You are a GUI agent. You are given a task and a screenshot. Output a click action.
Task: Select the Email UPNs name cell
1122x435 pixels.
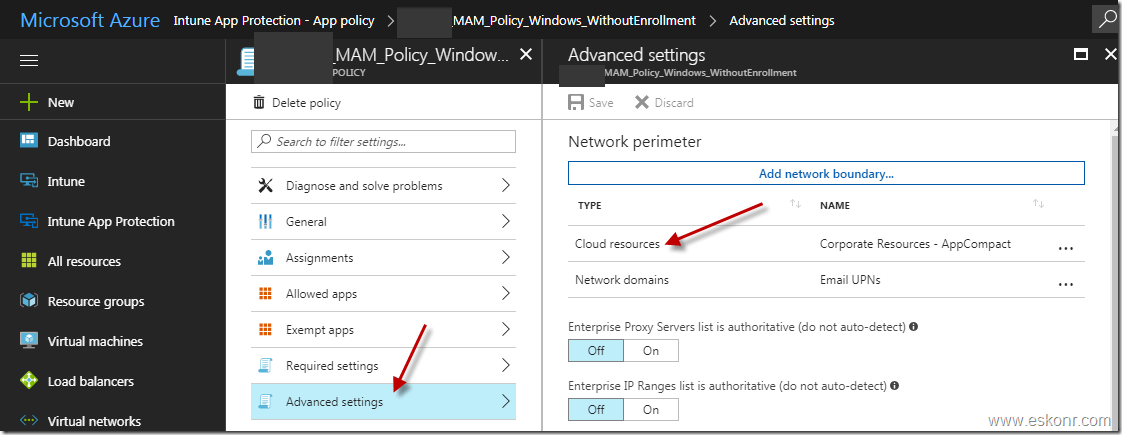tap(850, 280)
